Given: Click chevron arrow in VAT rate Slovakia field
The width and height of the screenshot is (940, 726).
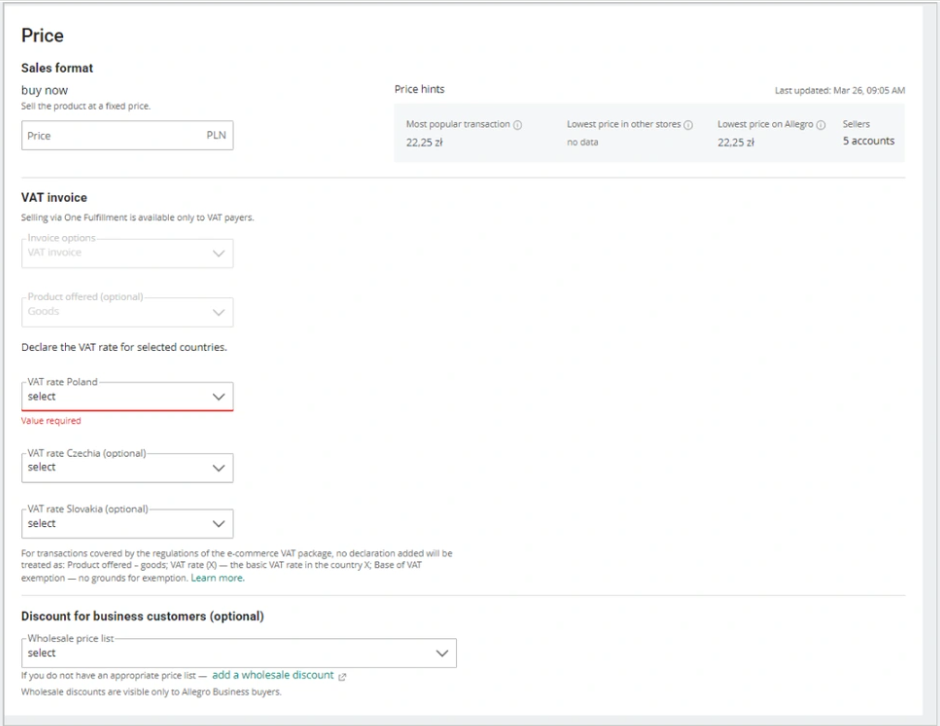Looking at the screenshot, I should [219, 523].
